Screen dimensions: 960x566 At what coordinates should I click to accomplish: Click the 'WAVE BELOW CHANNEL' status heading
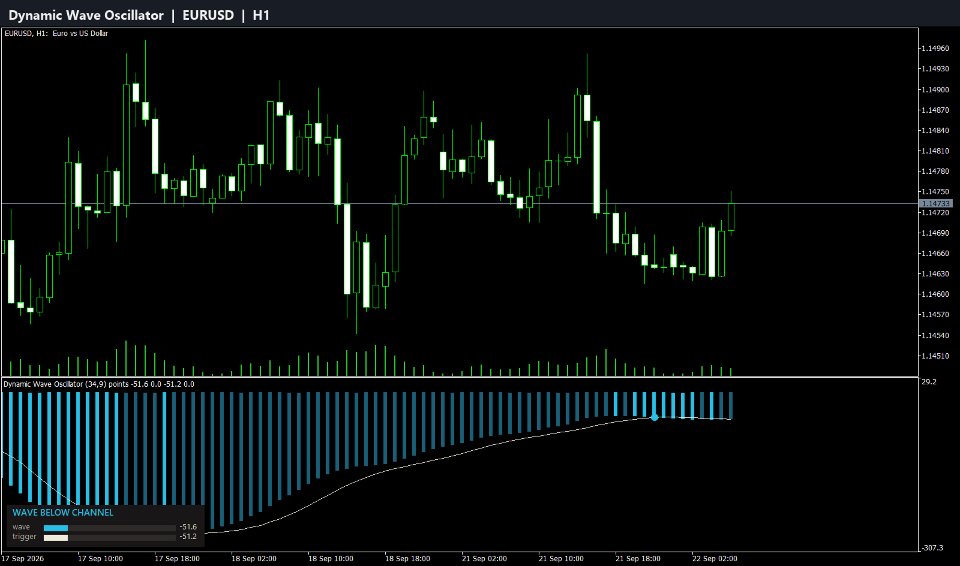(63, 513)
